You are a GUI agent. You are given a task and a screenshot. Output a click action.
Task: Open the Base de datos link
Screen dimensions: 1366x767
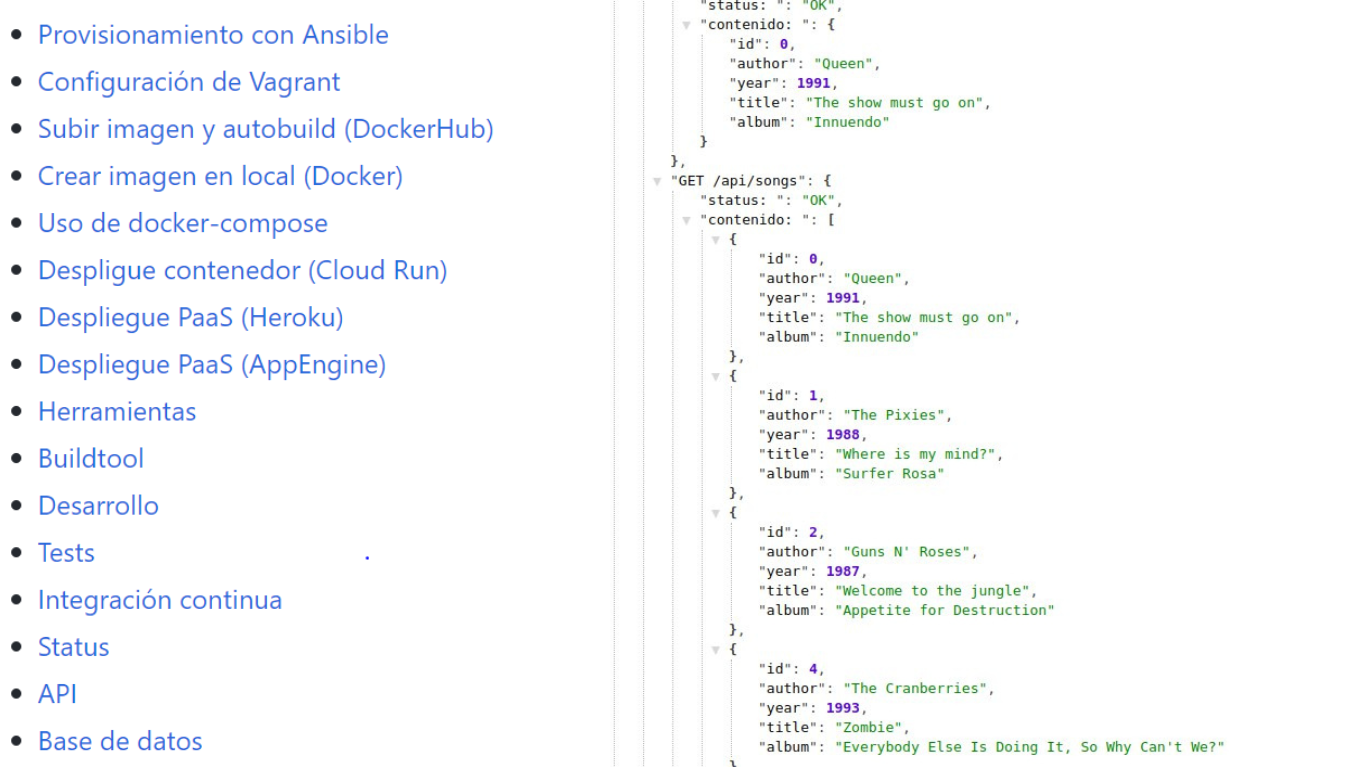[120, 740]
